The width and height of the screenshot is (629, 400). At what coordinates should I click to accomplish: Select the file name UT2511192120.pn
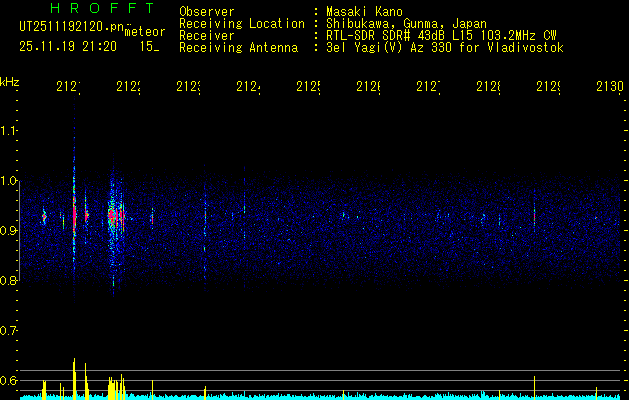click(x=72, y=27)
